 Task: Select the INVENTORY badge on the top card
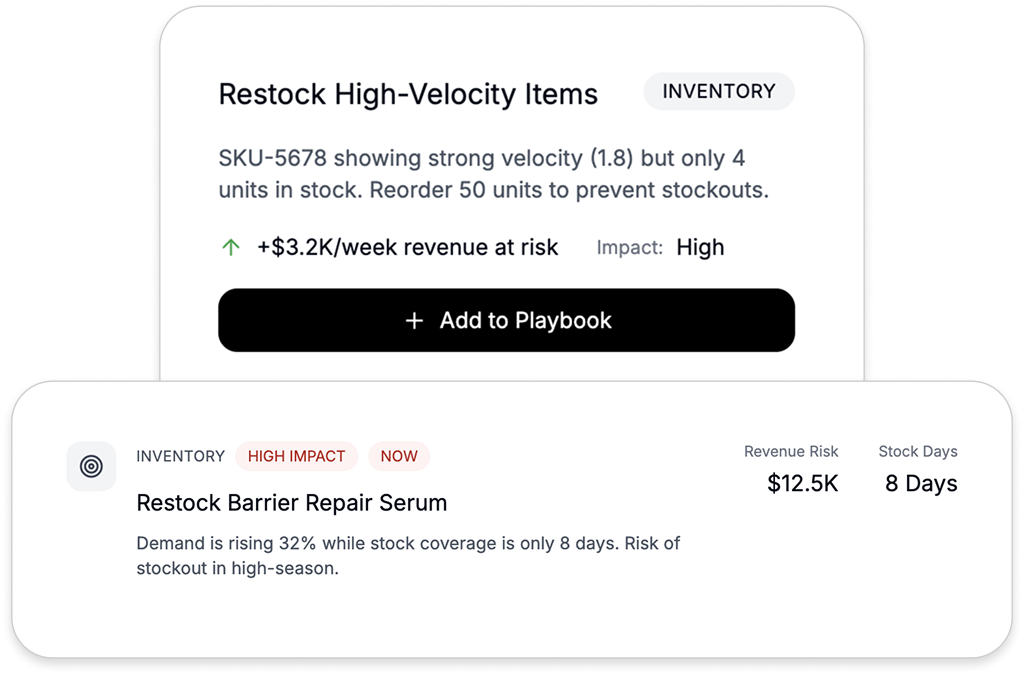point(718,91)
